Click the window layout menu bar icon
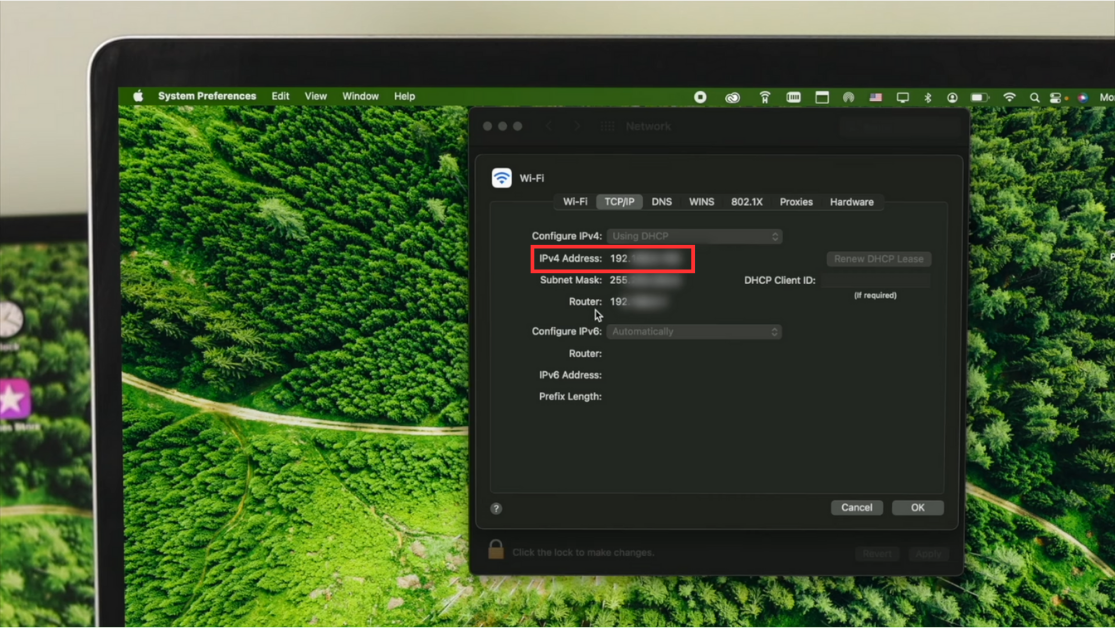Viewport: 1115px width, 628px height. tap(822, 97)
